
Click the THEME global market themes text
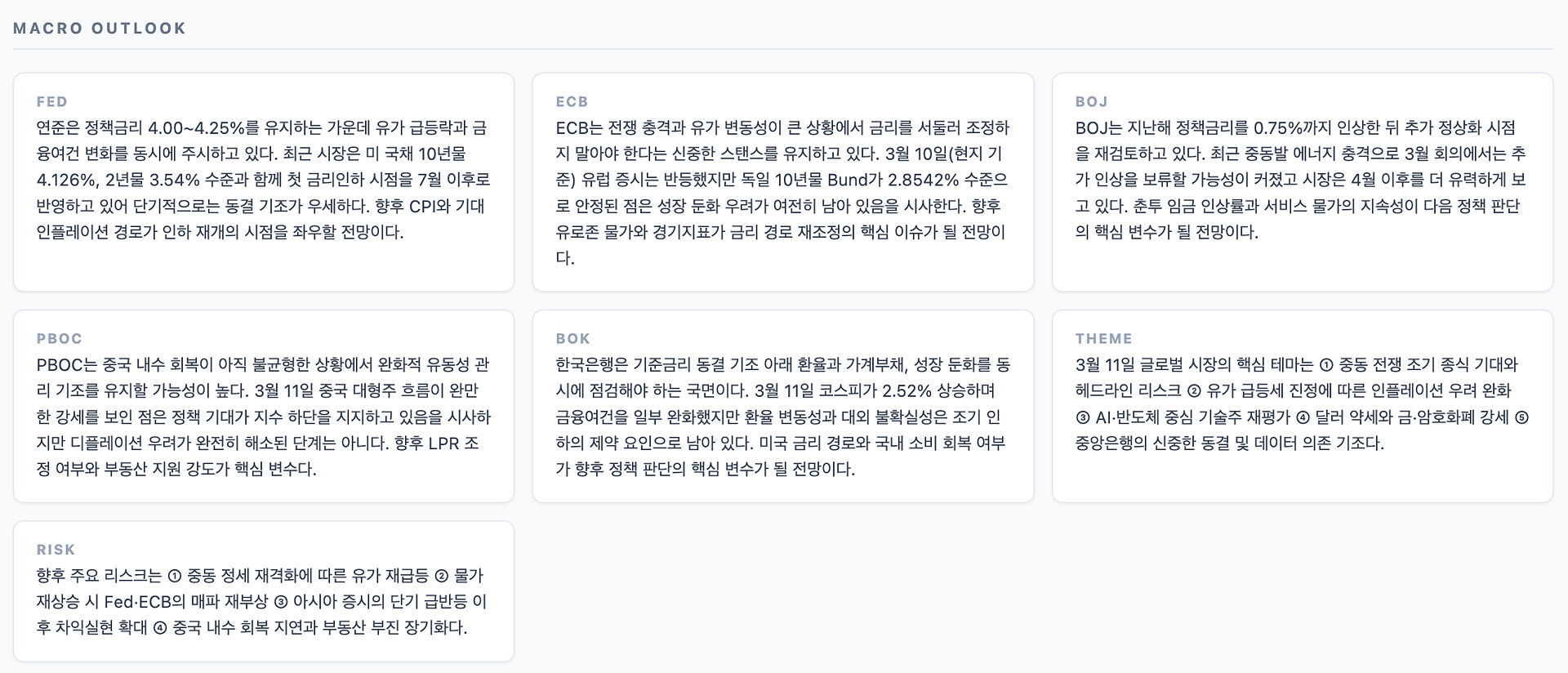(x=1301, y=403)
